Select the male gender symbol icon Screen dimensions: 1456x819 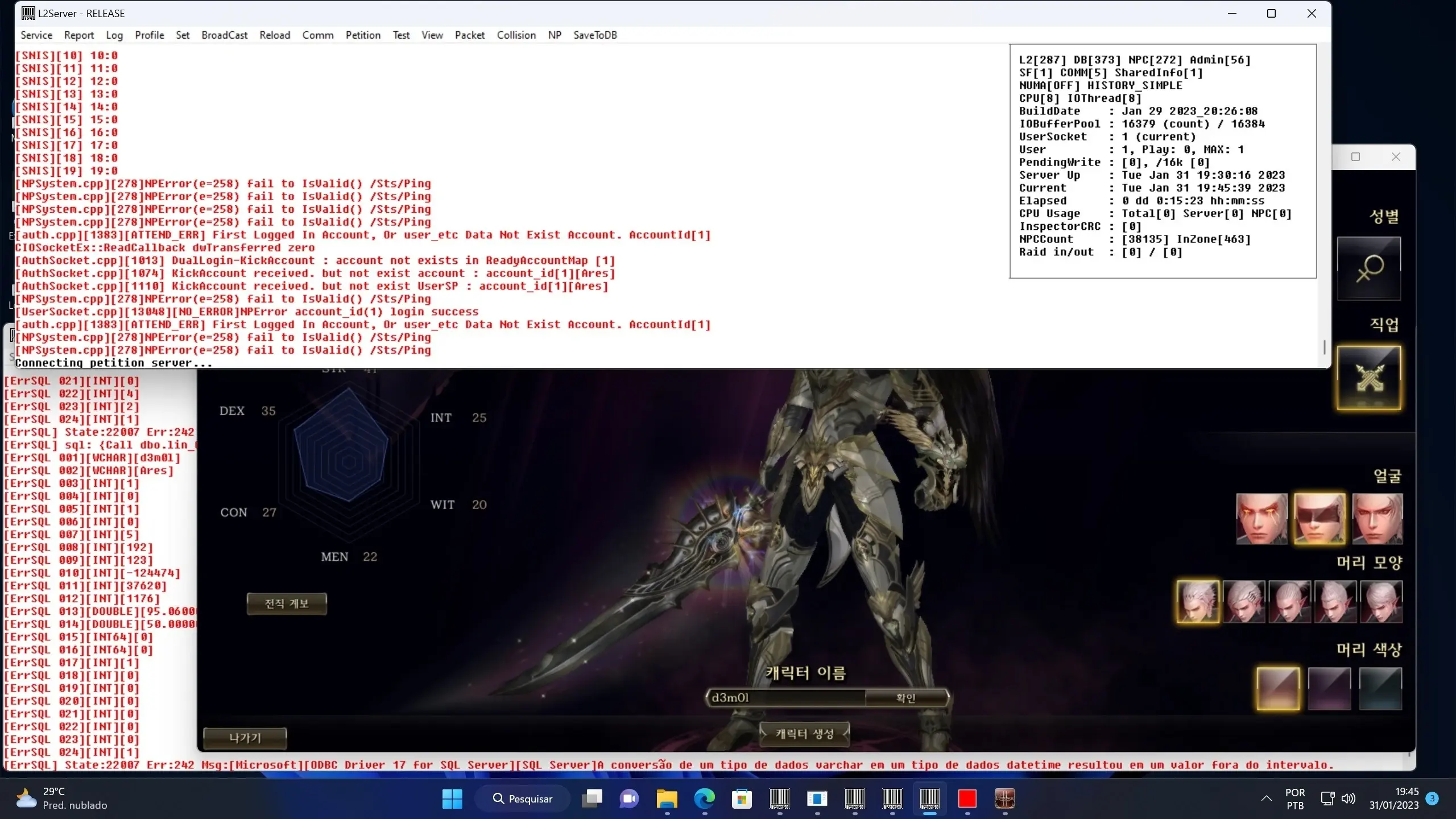click(1369, 268)
